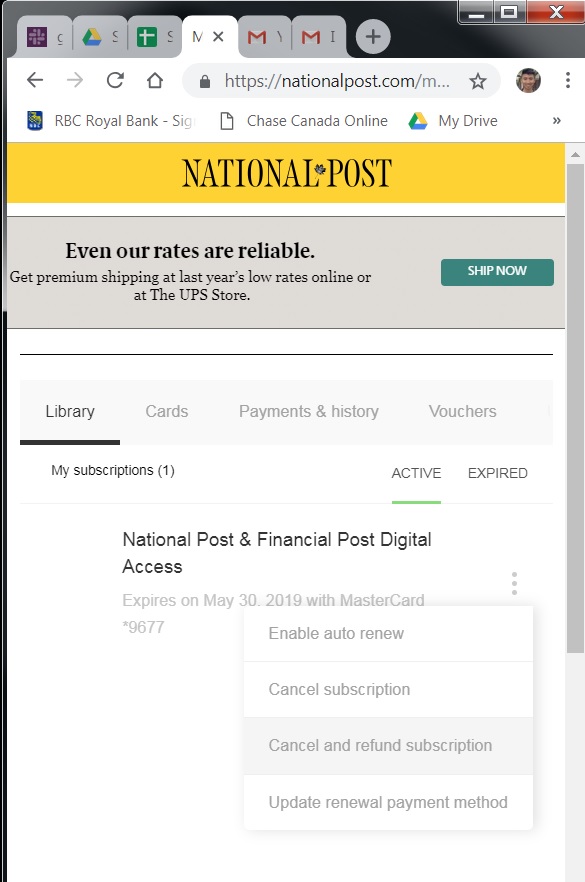Screen dimensions: 585x882
Task: Open the My Drive bookmark
Action: tap(453, 120)
